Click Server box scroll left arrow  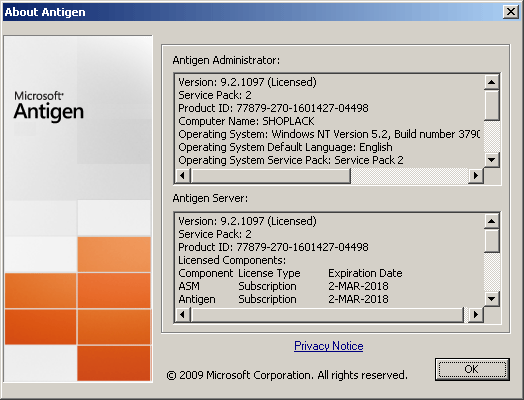182,314
